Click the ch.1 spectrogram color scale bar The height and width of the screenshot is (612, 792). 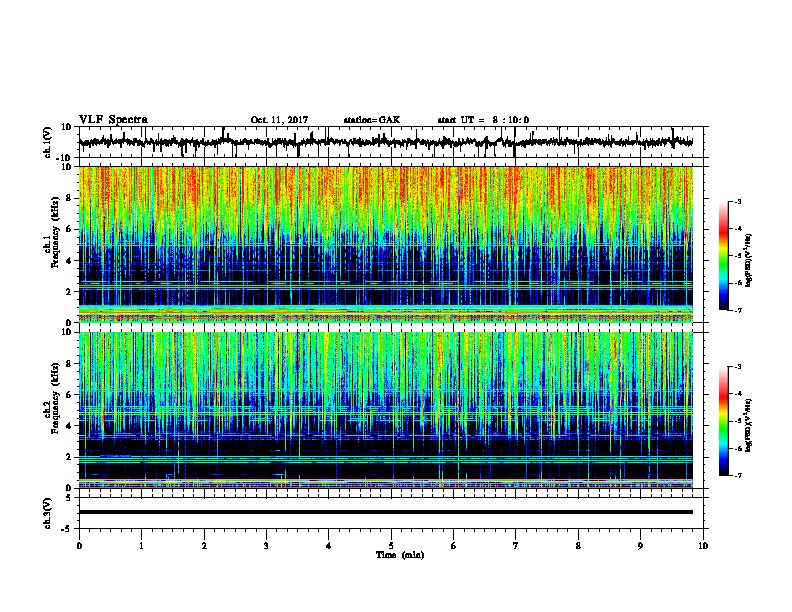click(x=724, y=256)
